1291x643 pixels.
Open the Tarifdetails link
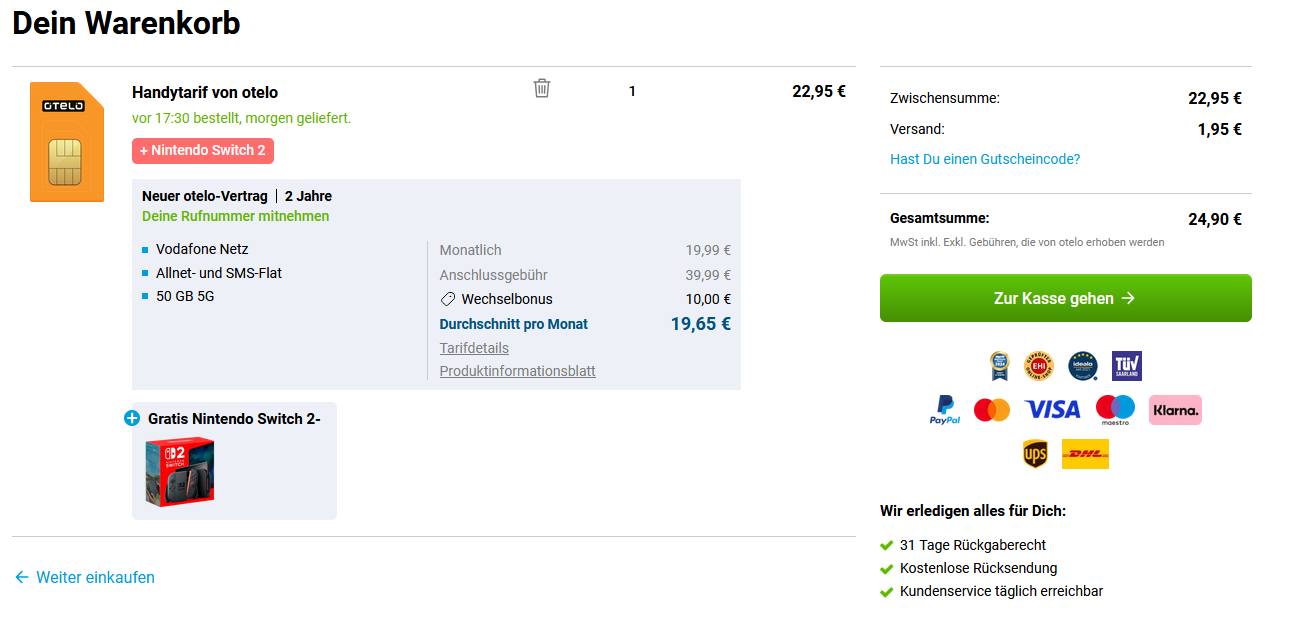[474, 348]
